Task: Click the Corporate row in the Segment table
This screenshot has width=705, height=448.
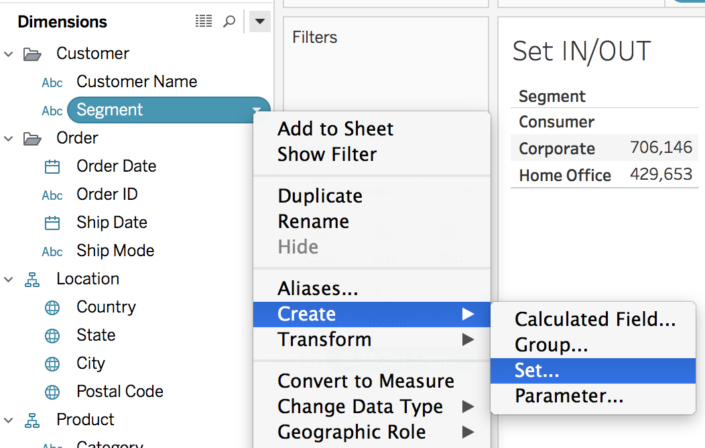Action: click(x=557, y=149)
